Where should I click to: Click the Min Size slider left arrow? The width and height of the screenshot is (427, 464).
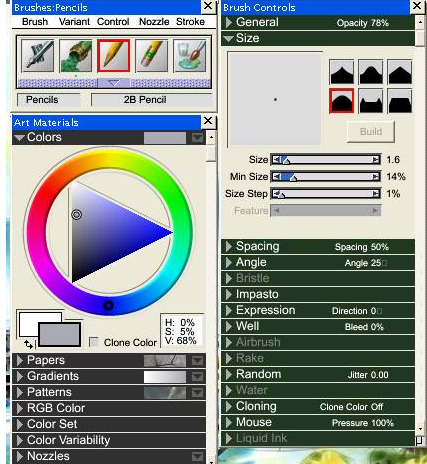276,176
